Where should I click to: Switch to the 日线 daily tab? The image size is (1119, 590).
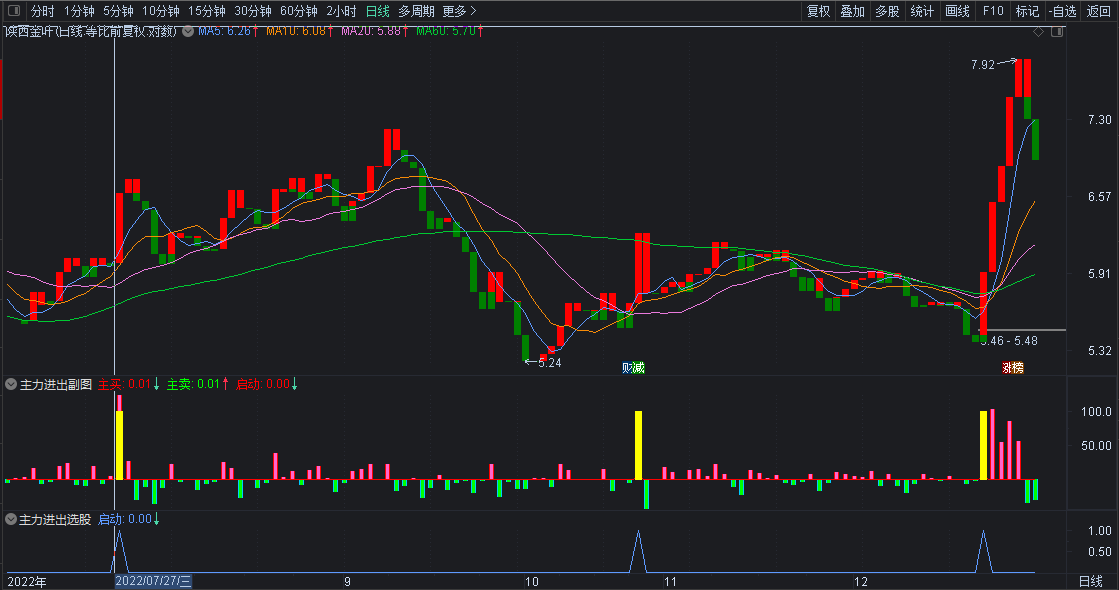tap(378, 11)
